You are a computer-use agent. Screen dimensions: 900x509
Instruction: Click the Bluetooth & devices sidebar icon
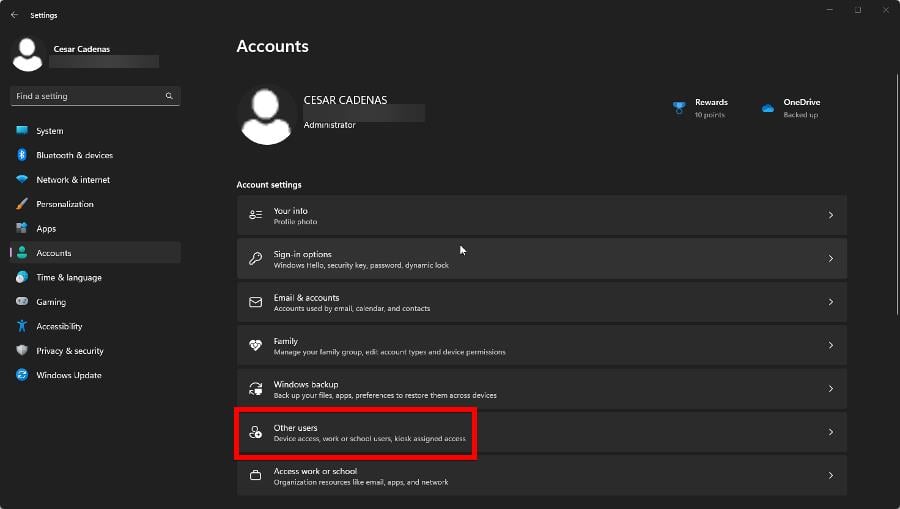pyautogui.click(x=22, y=155)
